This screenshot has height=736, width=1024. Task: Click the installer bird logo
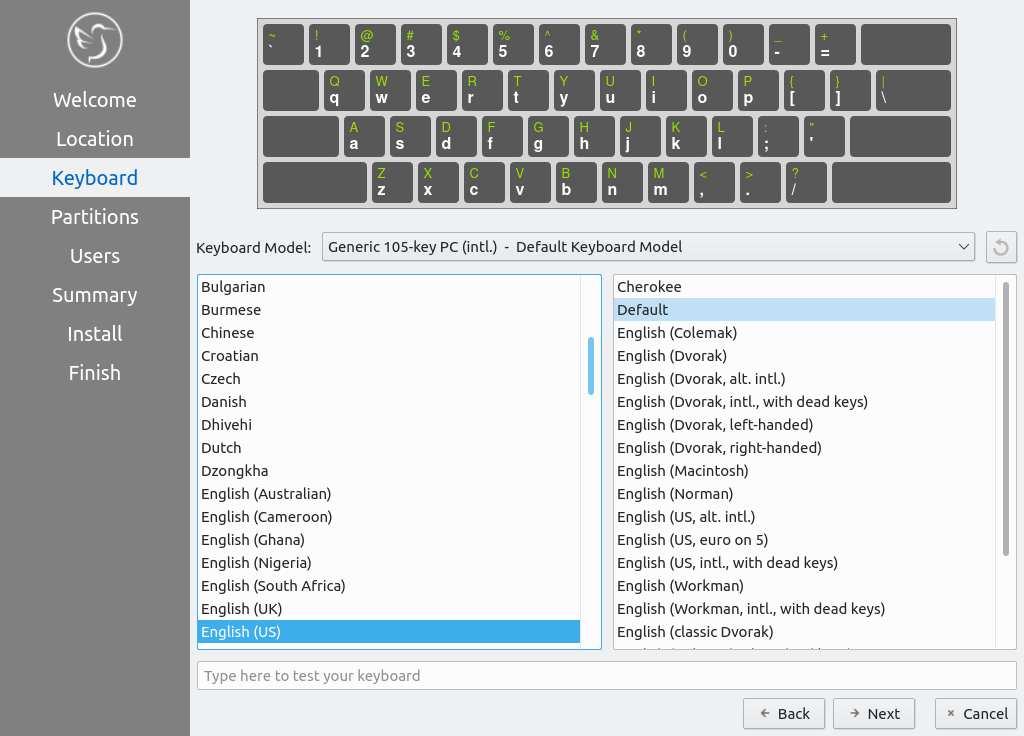click(94, 40)
